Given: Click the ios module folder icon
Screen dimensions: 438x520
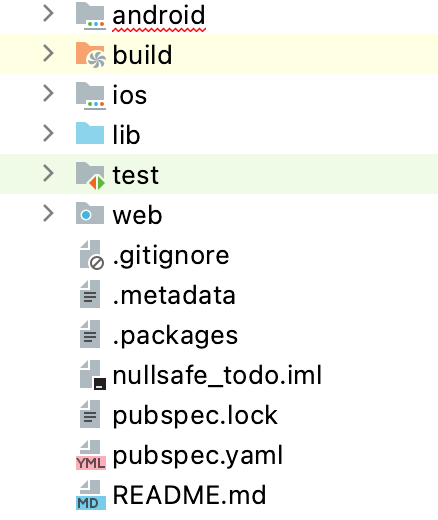Looking at the screenshot, I should point(91,96).
